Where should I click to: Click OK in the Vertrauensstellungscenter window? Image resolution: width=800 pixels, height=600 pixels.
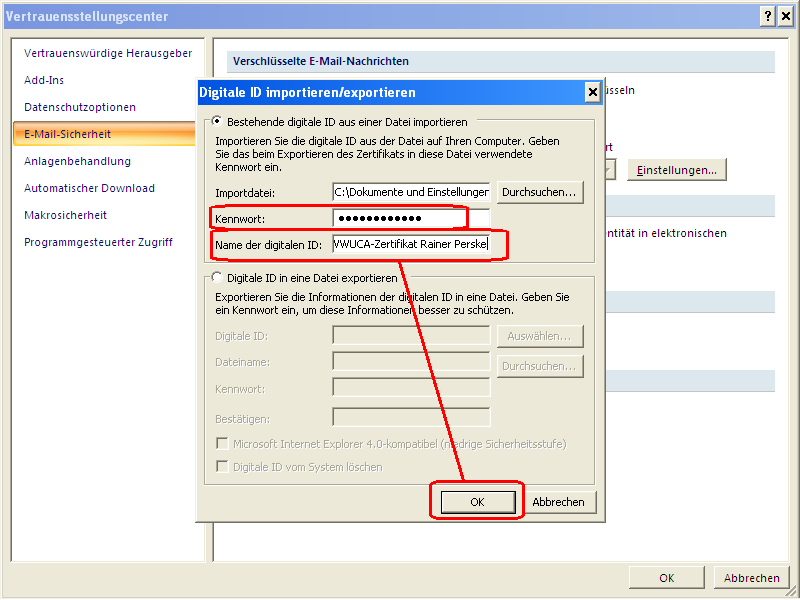666,577
